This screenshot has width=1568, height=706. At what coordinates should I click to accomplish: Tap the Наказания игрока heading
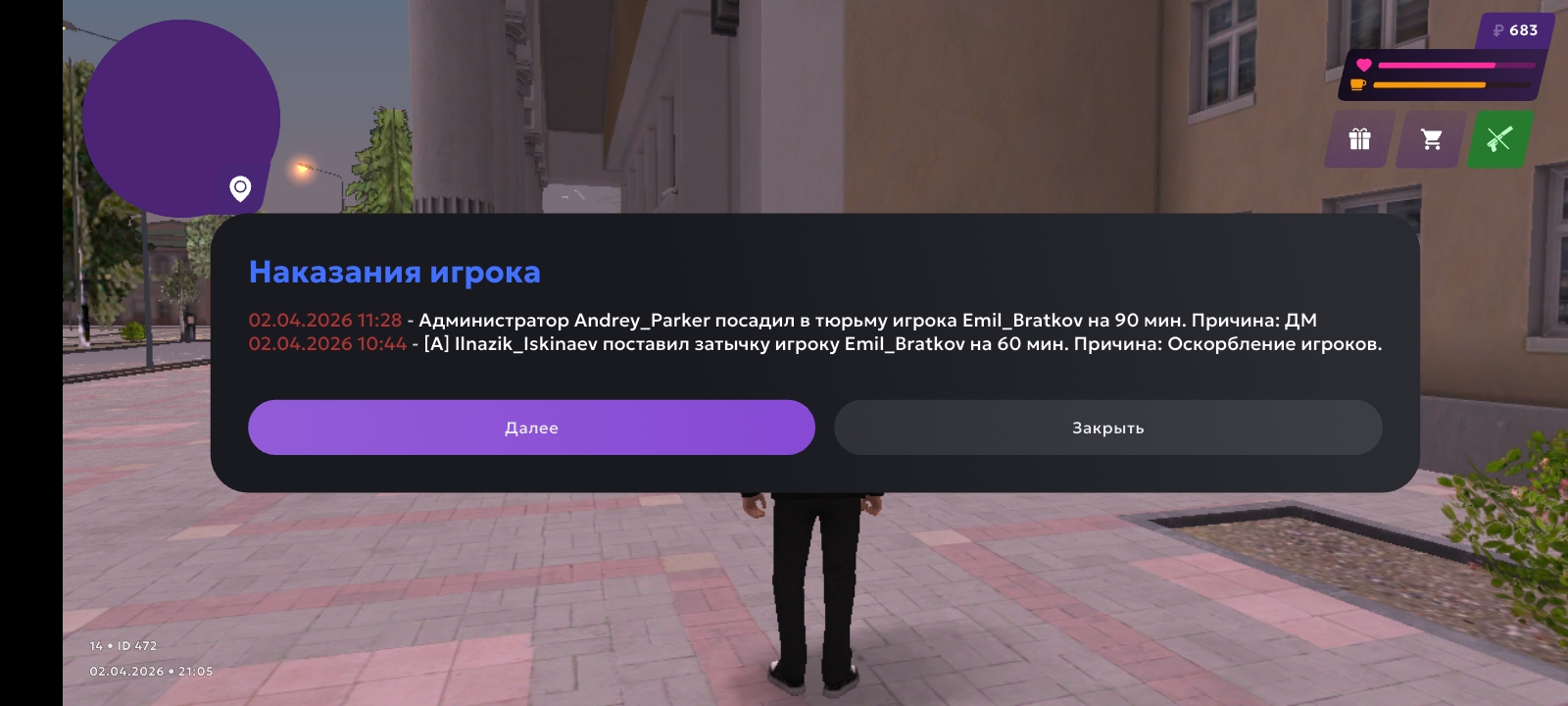(394, 272)
